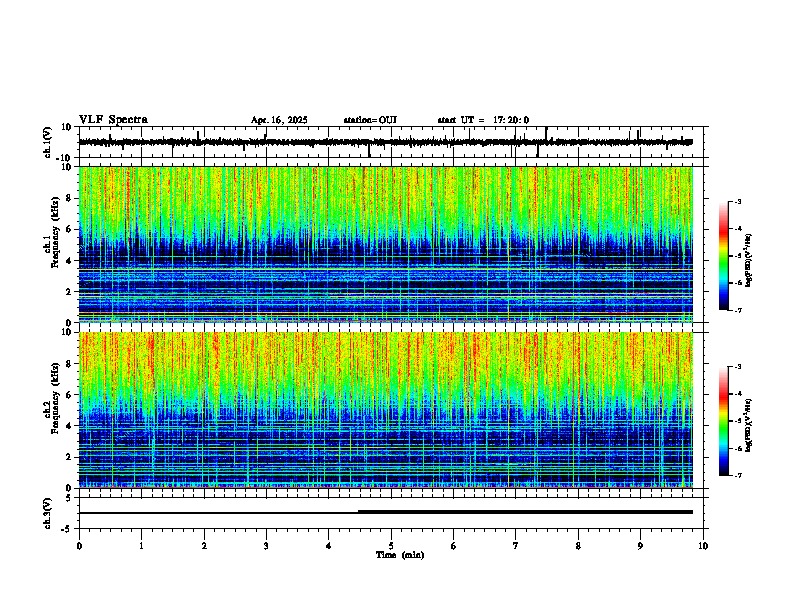
Task: Click the "station=OUI" header label
Action: point(370,120)
